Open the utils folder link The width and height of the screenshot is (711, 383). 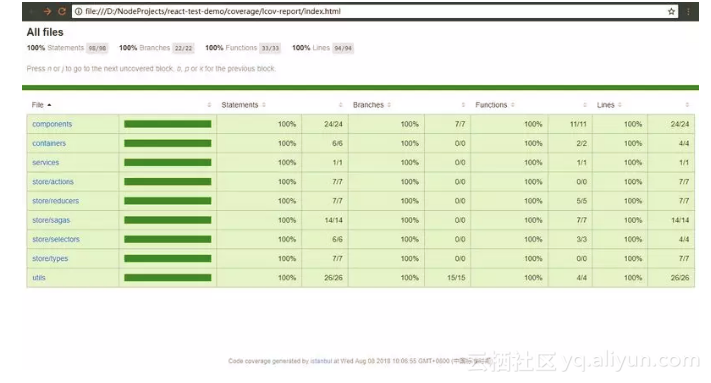(39, 278)
